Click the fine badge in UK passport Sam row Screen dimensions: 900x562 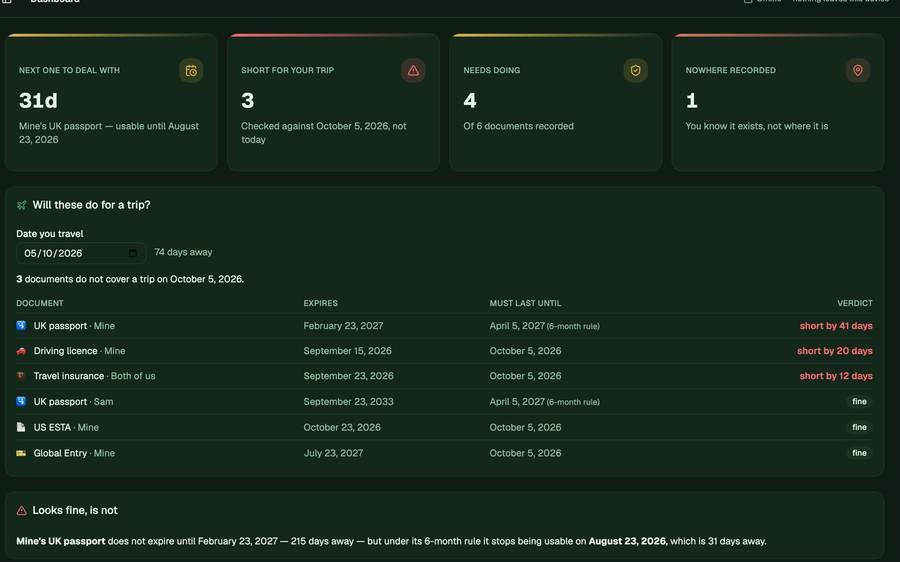[x=859, y=401]
